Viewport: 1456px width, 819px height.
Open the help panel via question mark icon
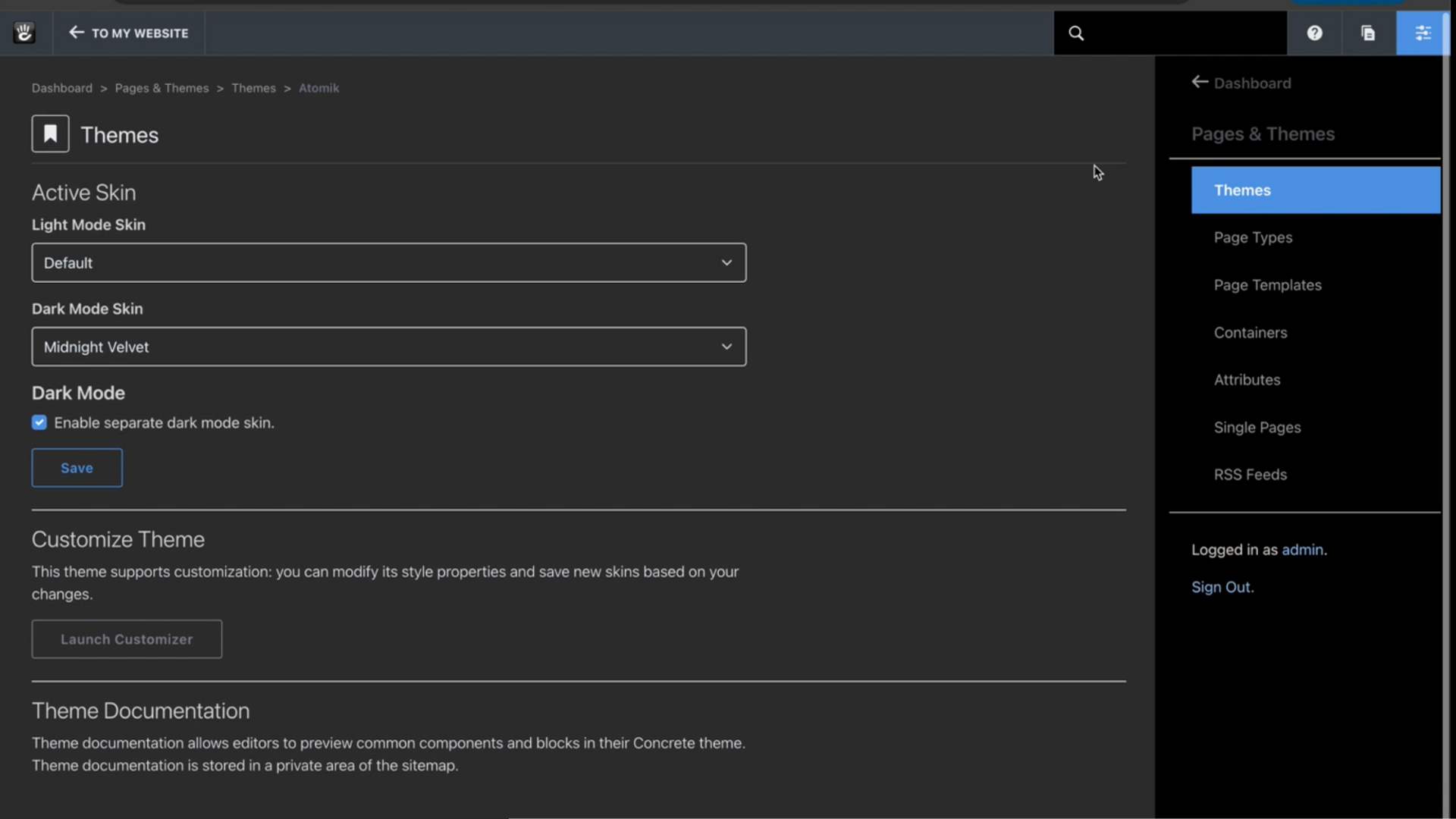[1314, 33]
